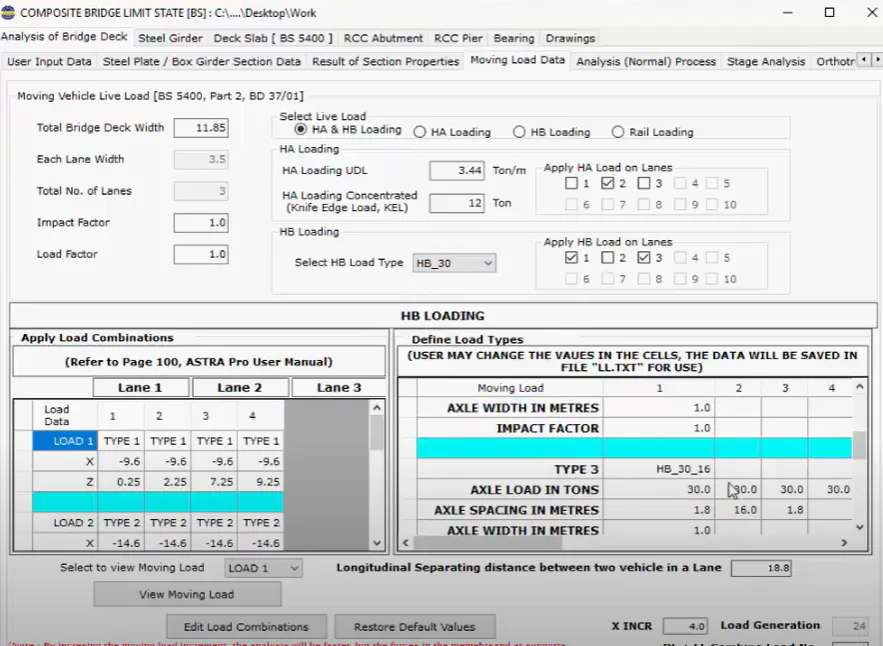Click the HB_30_16 cell in TYPE 3 row
The height and width of the screenshot is (646, 883).
[x=659, y=469]
